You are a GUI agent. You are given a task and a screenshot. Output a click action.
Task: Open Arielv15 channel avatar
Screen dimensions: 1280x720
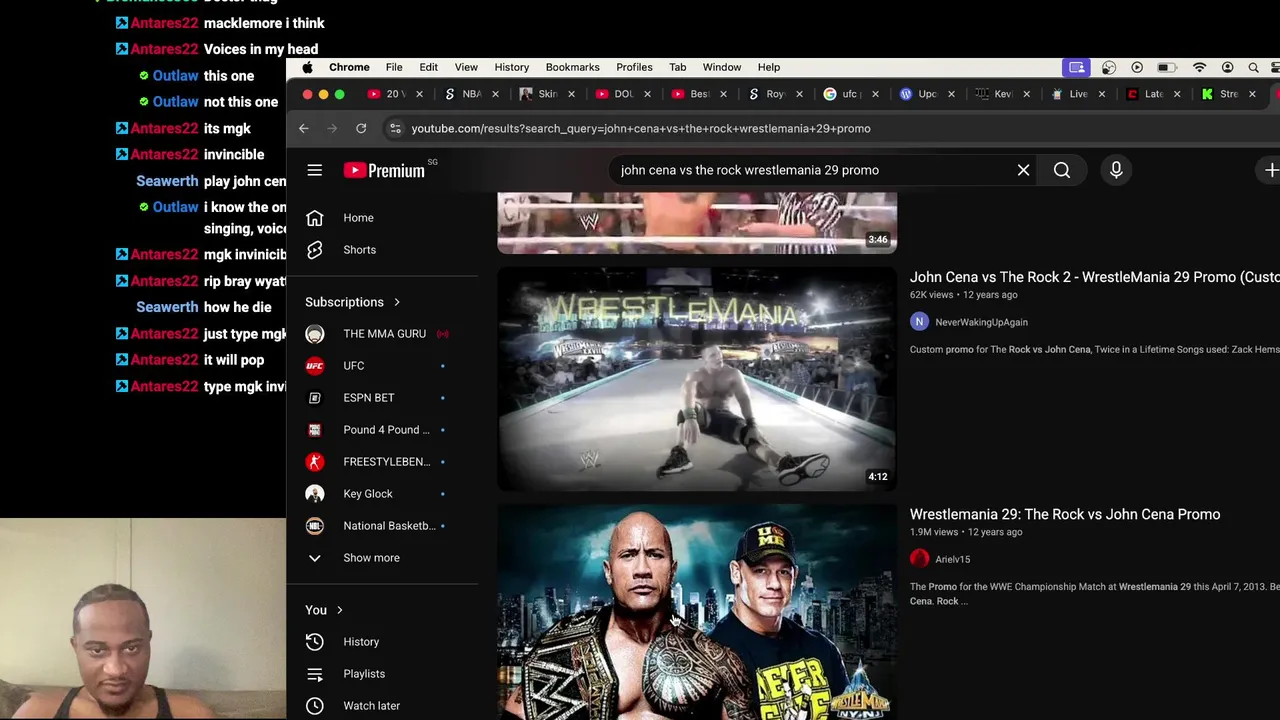[x=919, y=559]
